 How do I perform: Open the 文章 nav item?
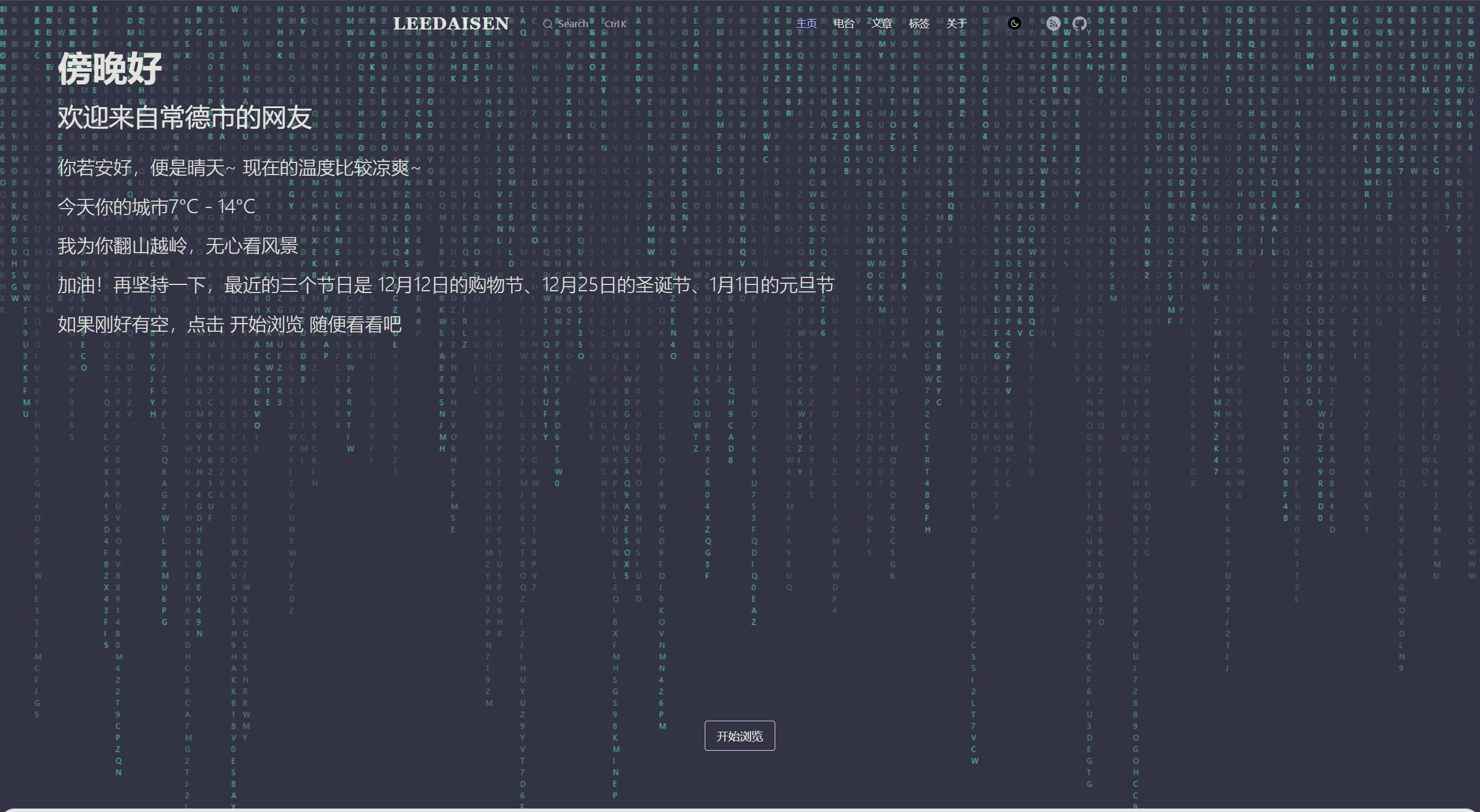click(882, 23)
